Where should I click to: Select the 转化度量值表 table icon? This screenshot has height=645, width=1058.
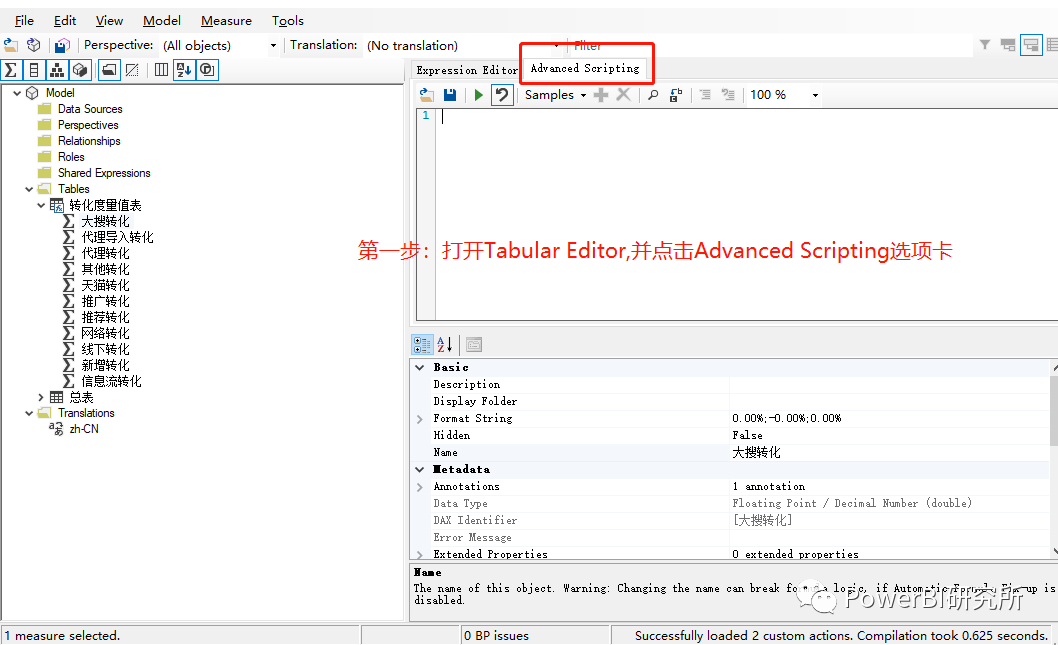click(x=57, y=205)
